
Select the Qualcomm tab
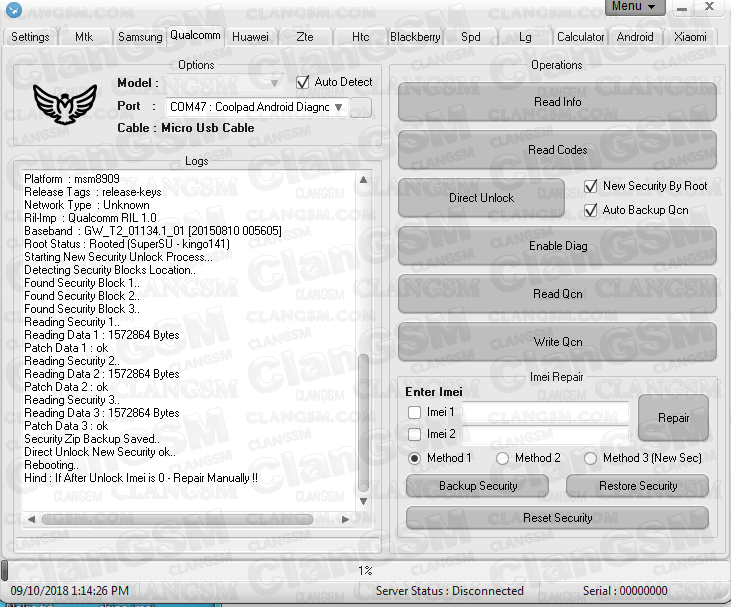195,35
